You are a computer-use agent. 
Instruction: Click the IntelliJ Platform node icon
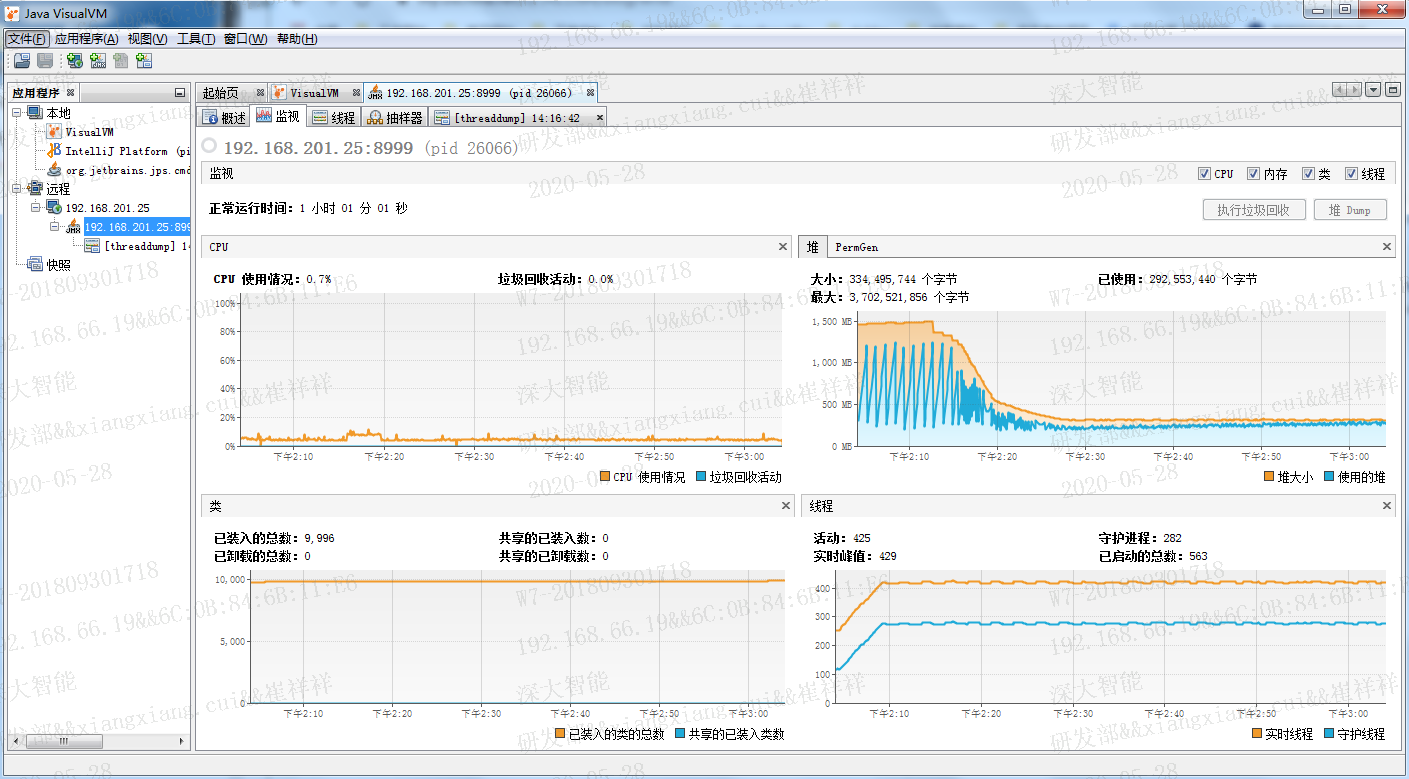coord(55,151)
